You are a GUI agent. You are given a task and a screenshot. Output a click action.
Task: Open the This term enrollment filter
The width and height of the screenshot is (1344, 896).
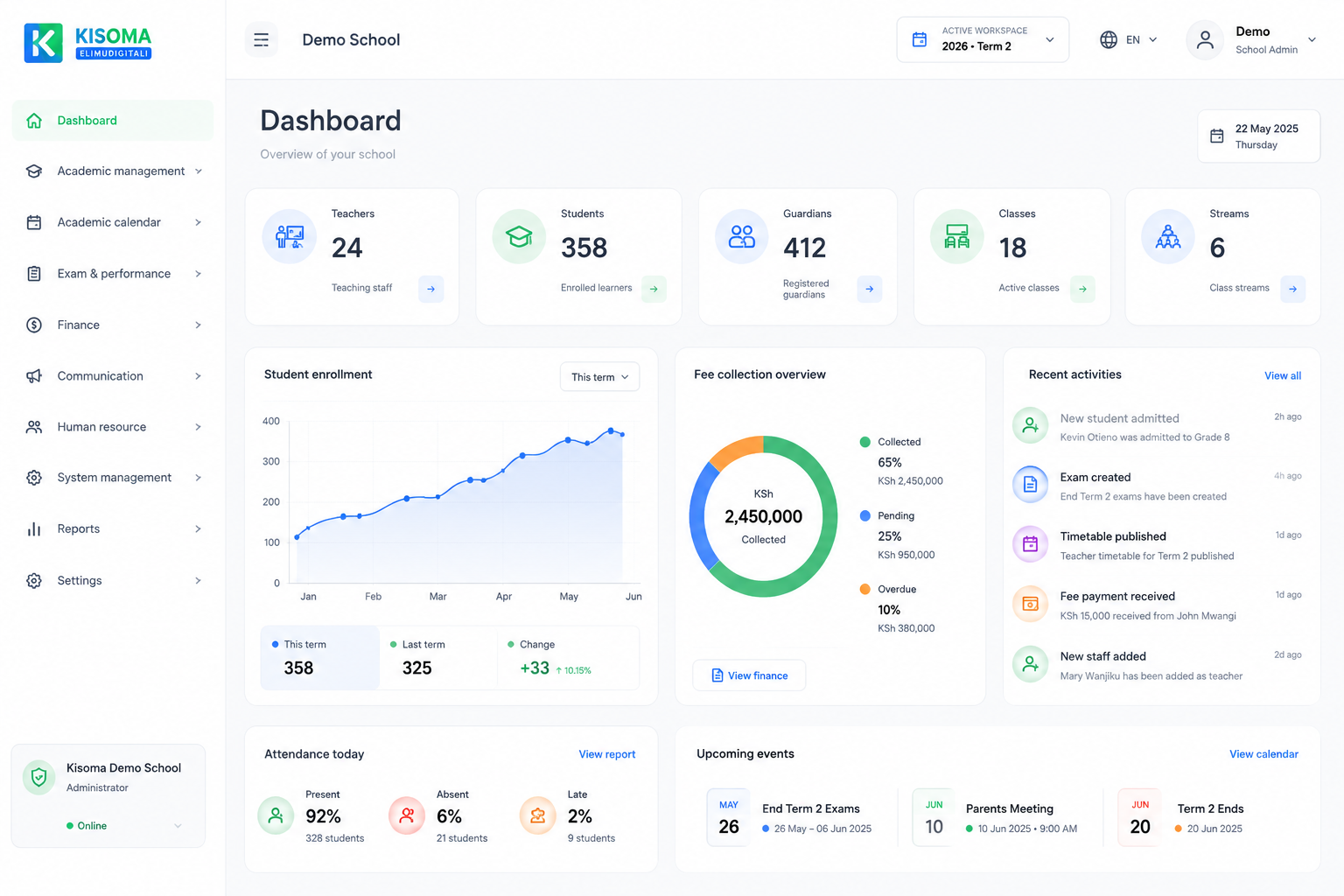[x=599, y=377]
